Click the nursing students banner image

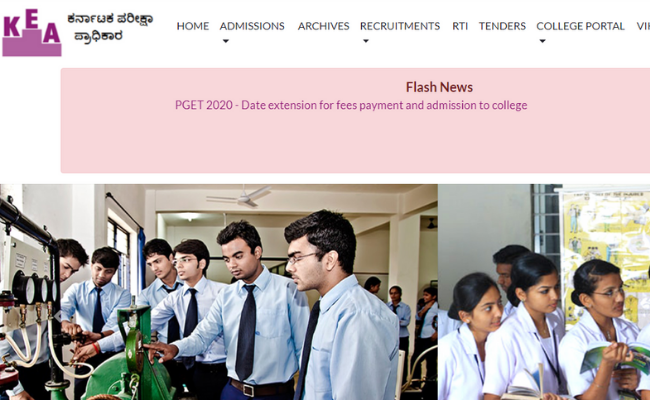click(544, 292)
